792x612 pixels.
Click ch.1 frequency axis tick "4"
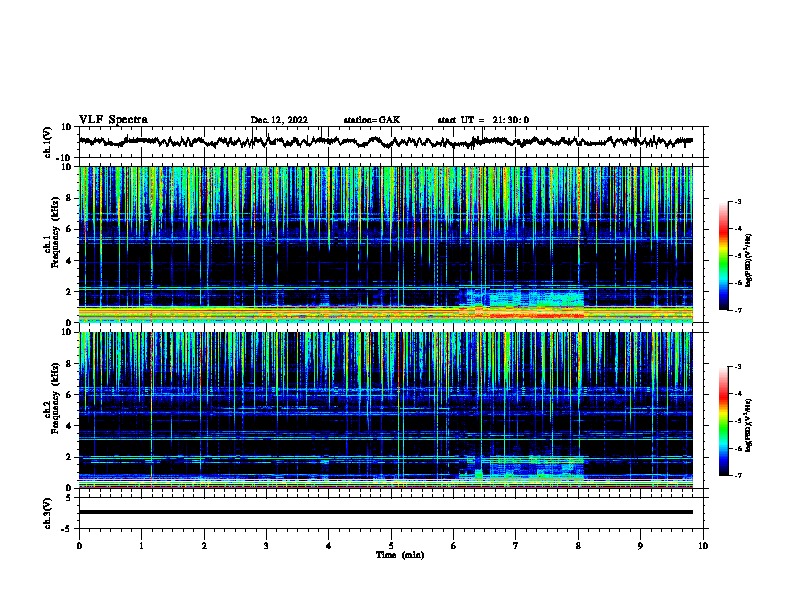point(69,261)
